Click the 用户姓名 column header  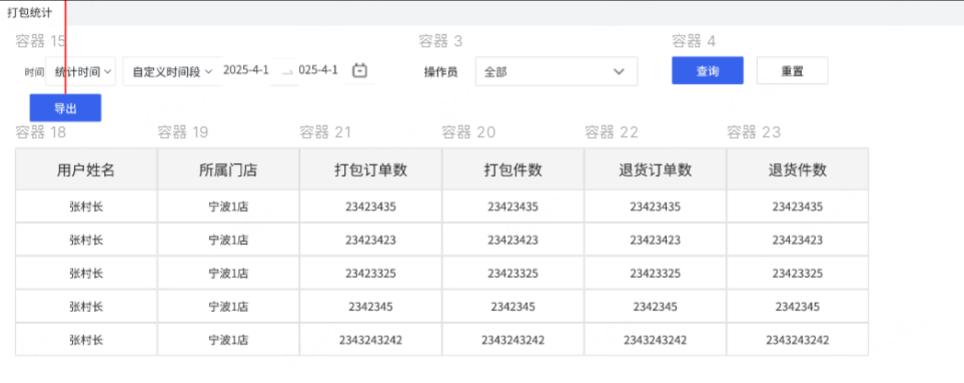[86, 170]
